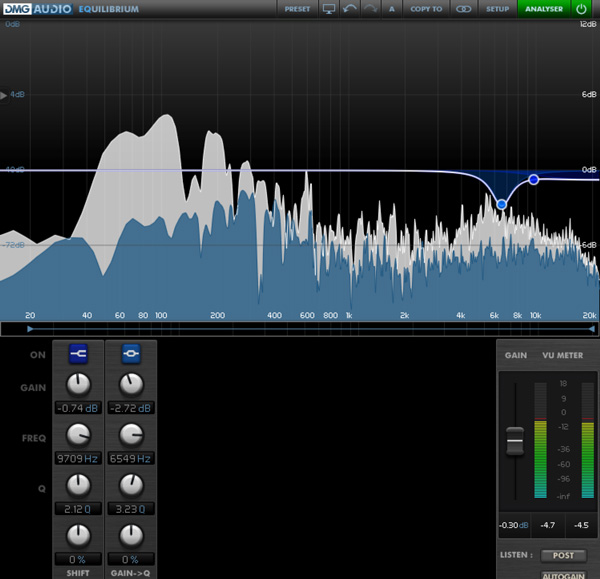Open the SETUP menu
Viewport: 600px width, 579px height.
coord(497,9)
